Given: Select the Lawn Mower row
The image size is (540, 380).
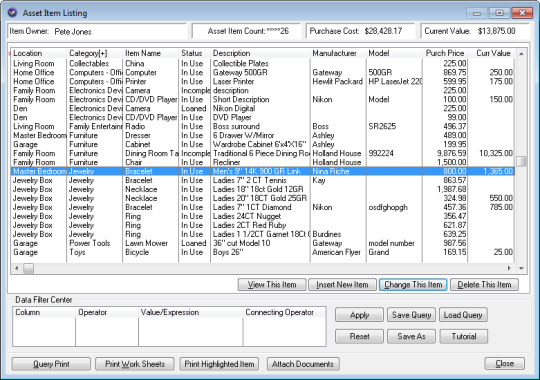Looking at the screenshot, I should 263,243.
